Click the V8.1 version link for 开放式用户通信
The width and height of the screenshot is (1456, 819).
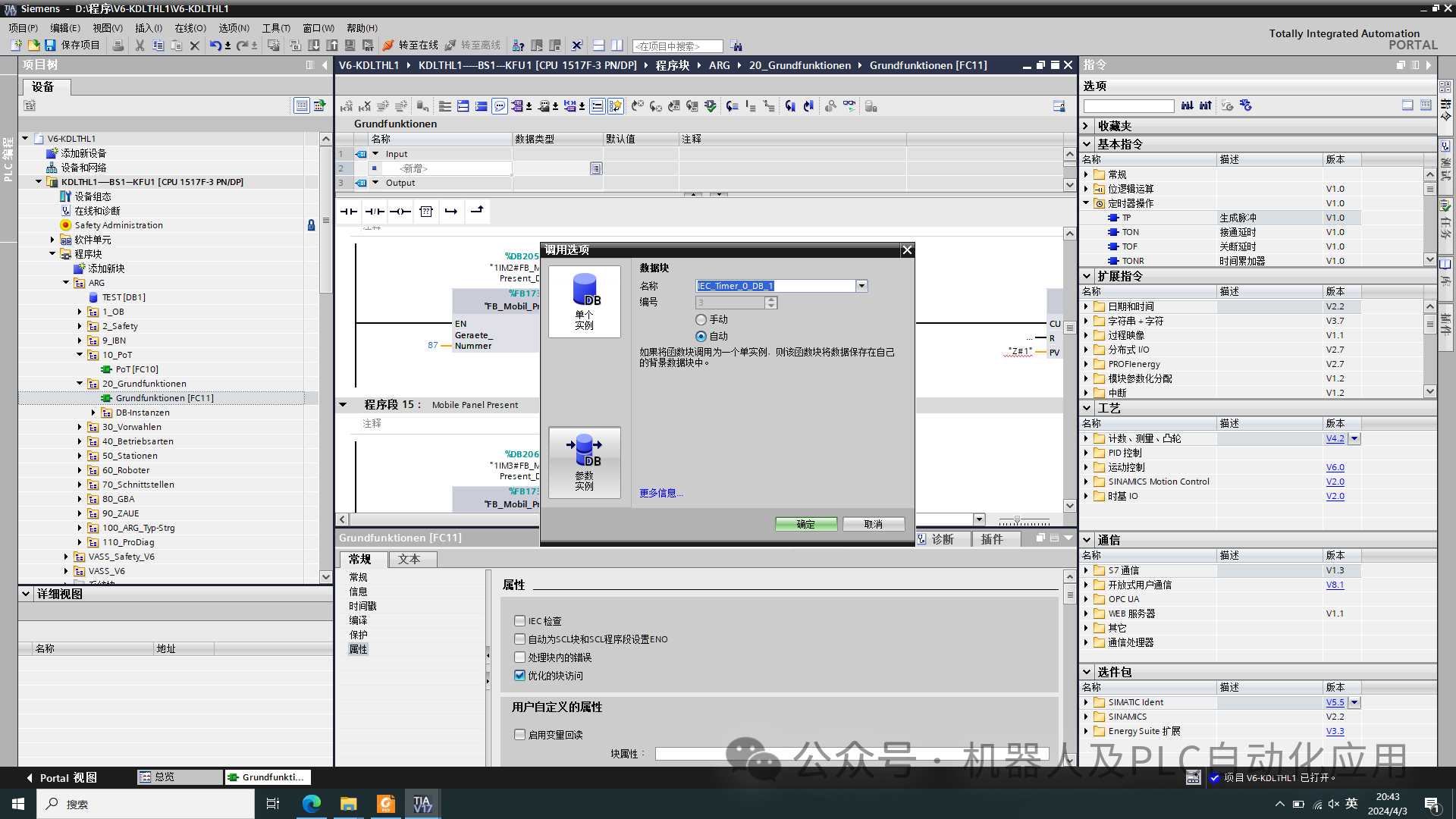click(1335, 585)
